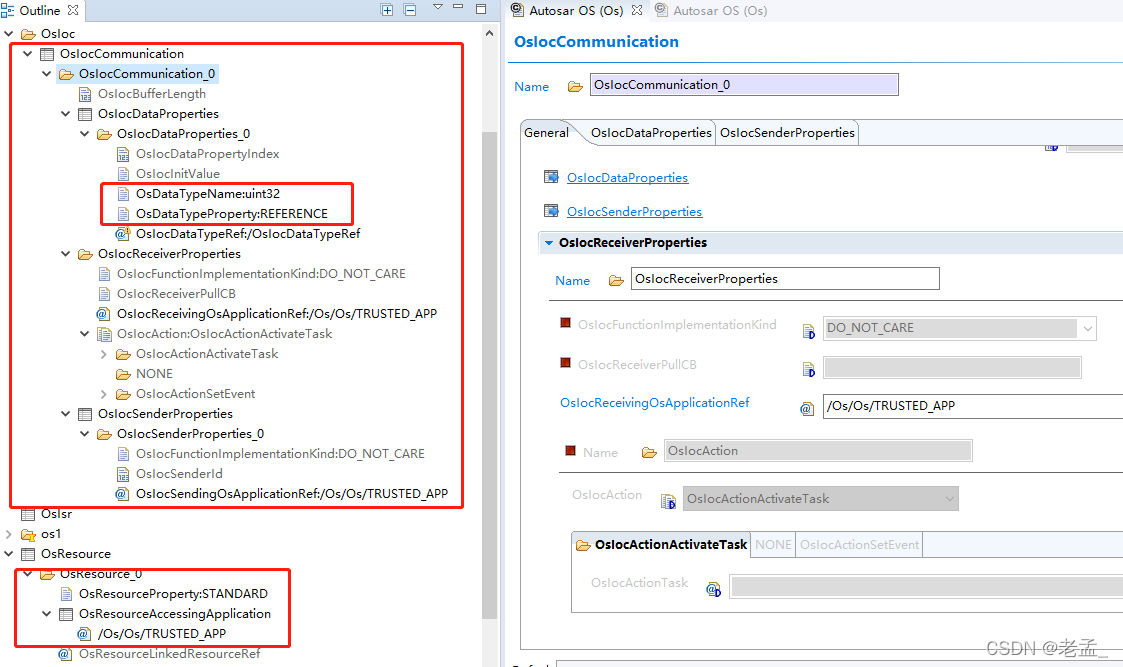Toggle the OsIocReceiverPullCB red checkbox
Image resolution: width=1123 pixels, height=667 pixels.
pyautogui.click(x=565, y=363)
